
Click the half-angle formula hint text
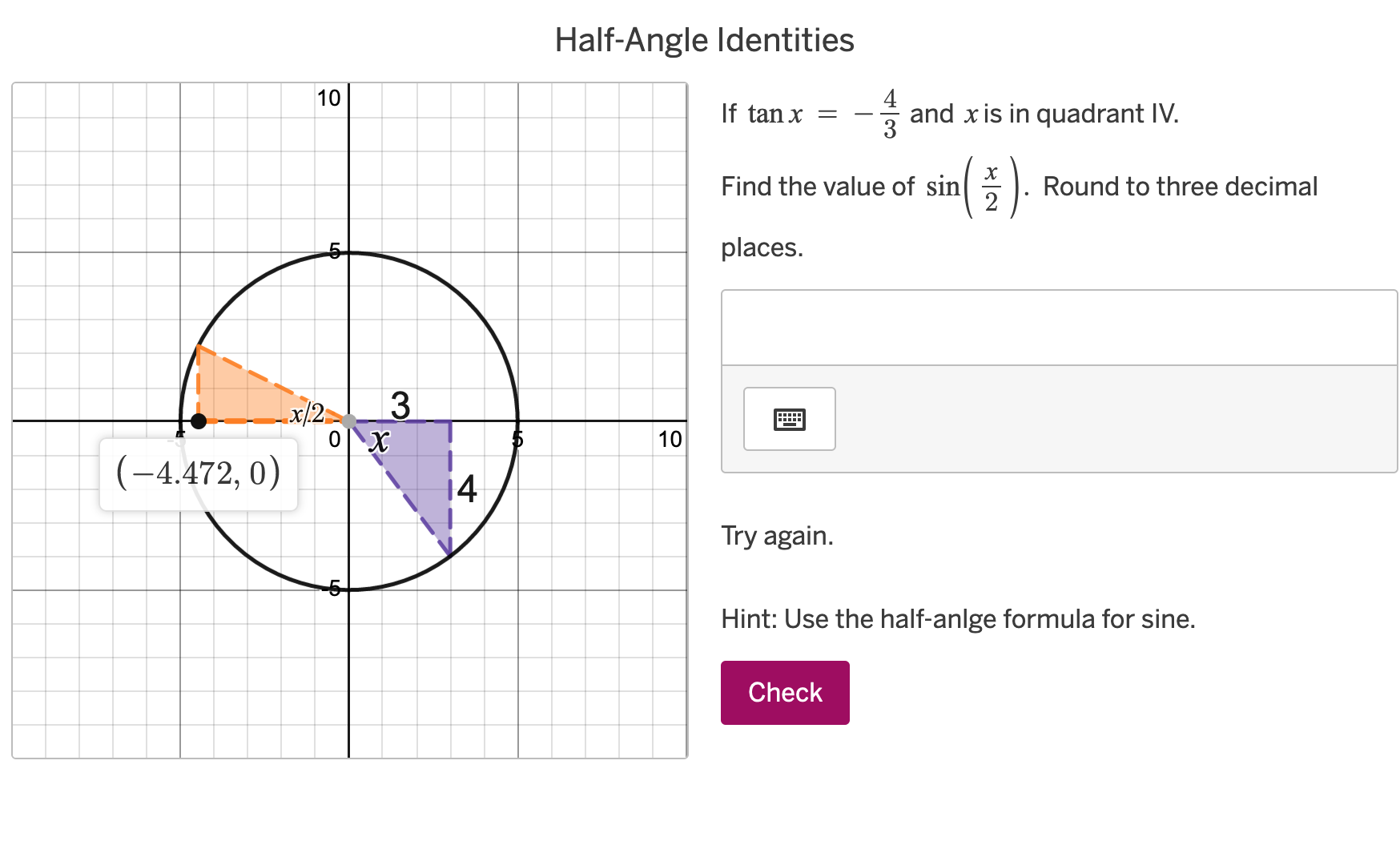click(958, 618)
